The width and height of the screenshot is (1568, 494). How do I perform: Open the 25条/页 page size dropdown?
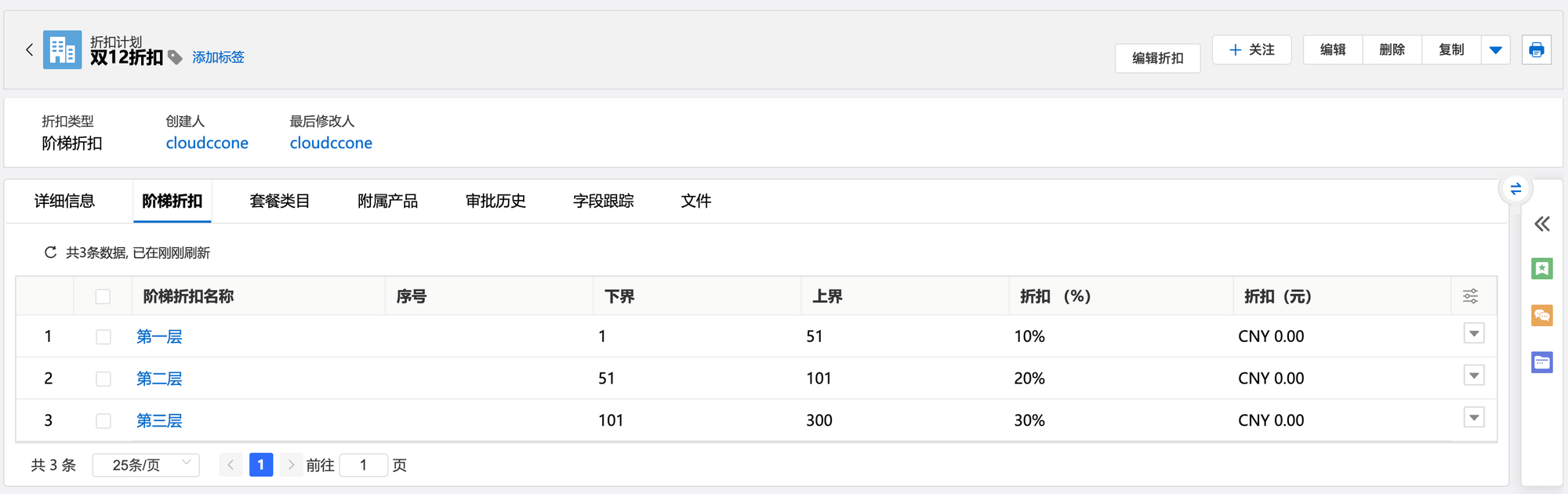tap(146, 465)
